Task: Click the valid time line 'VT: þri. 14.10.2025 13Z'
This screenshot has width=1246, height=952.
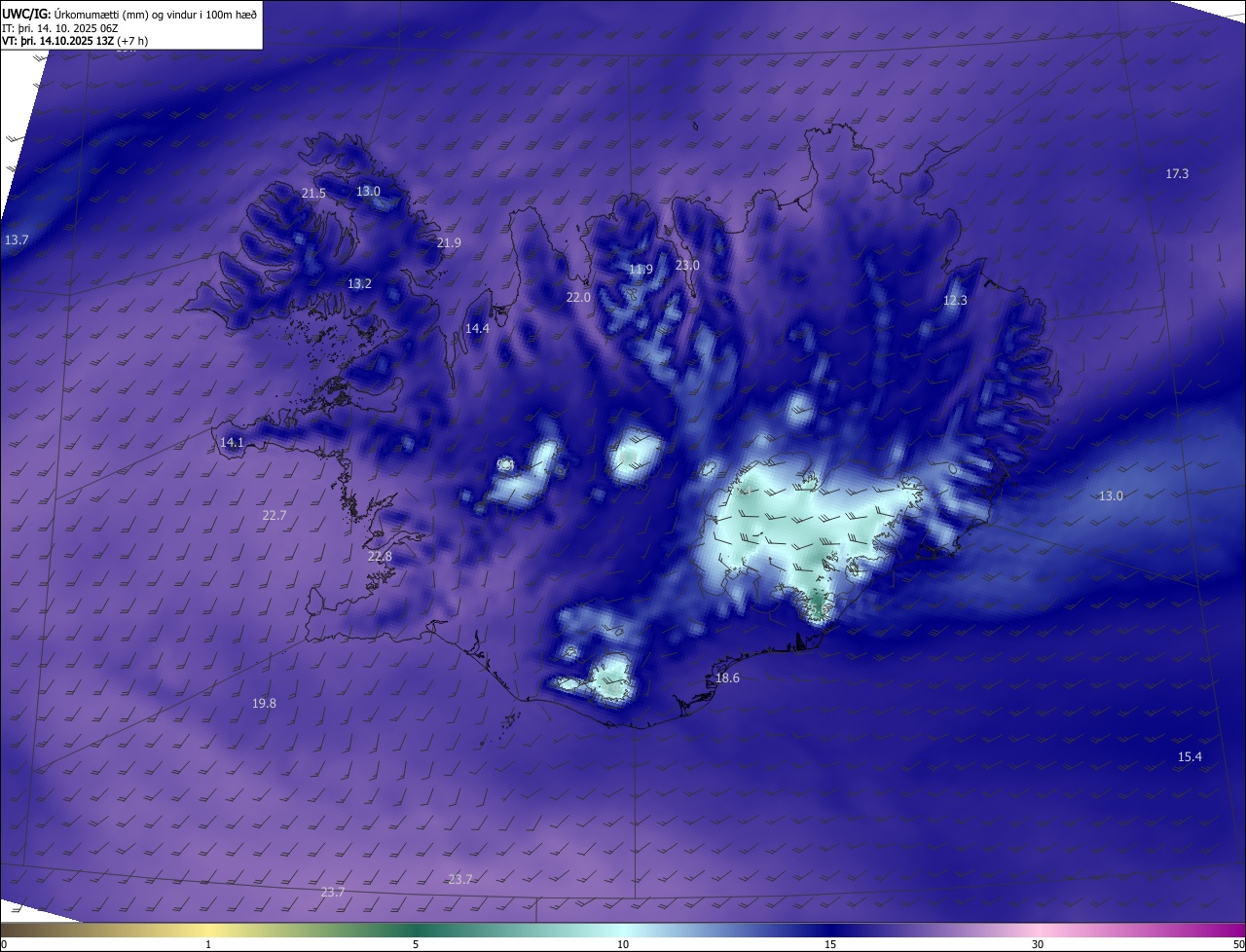Action: [57, 41]
